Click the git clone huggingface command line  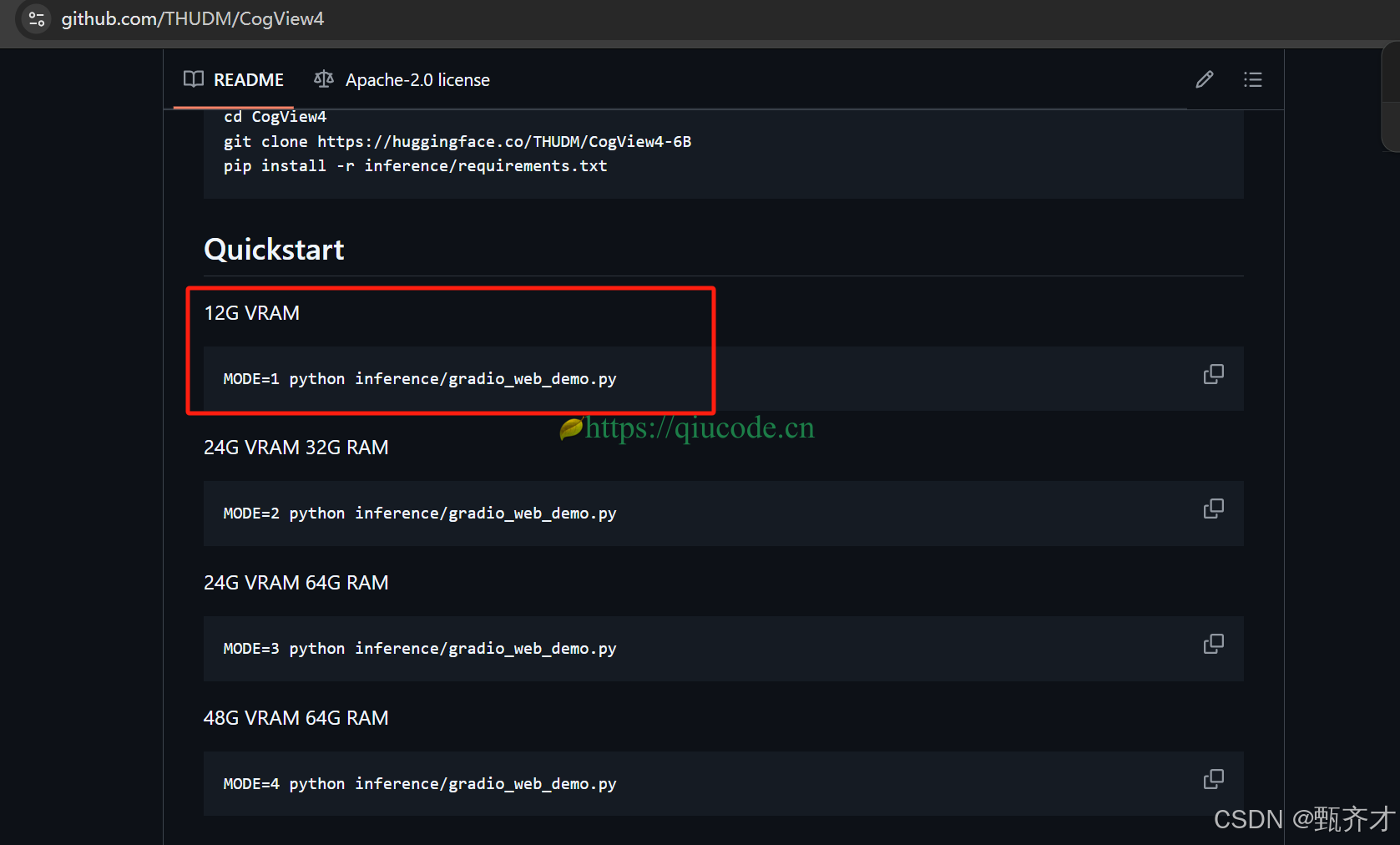pyautogui.click(x=457, y=141)
